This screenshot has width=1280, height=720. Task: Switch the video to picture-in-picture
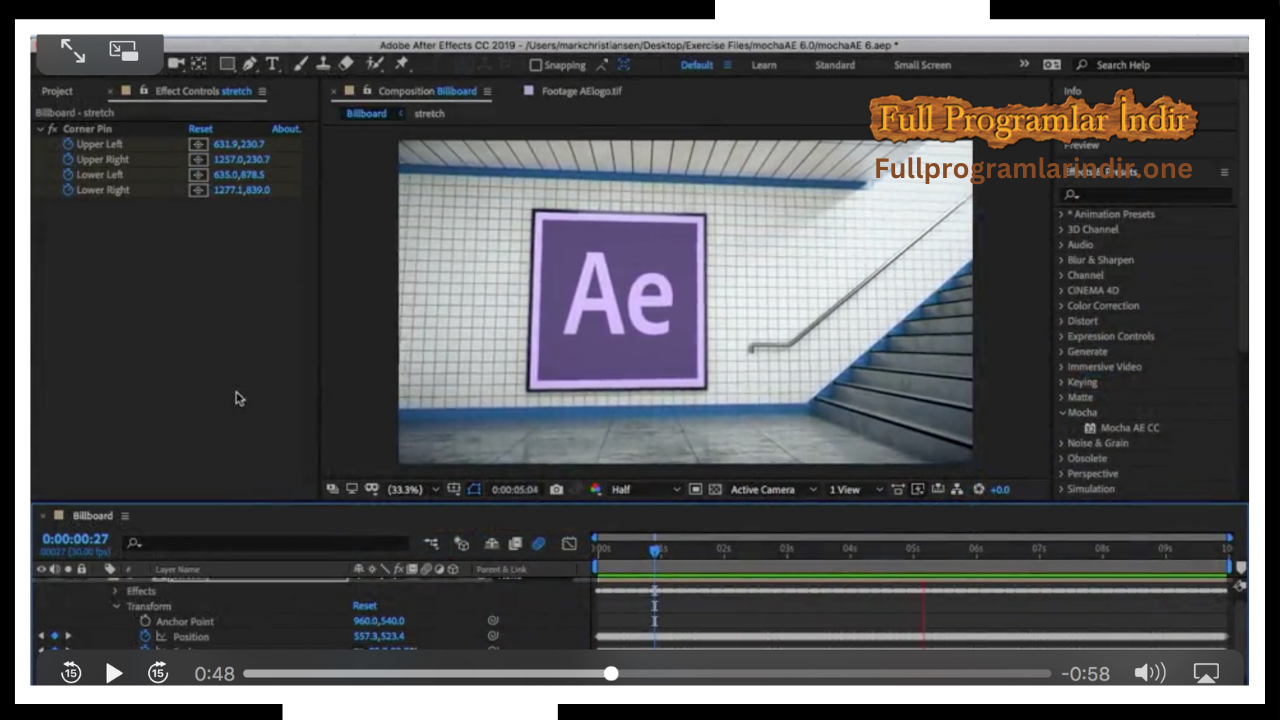[124, 51]
